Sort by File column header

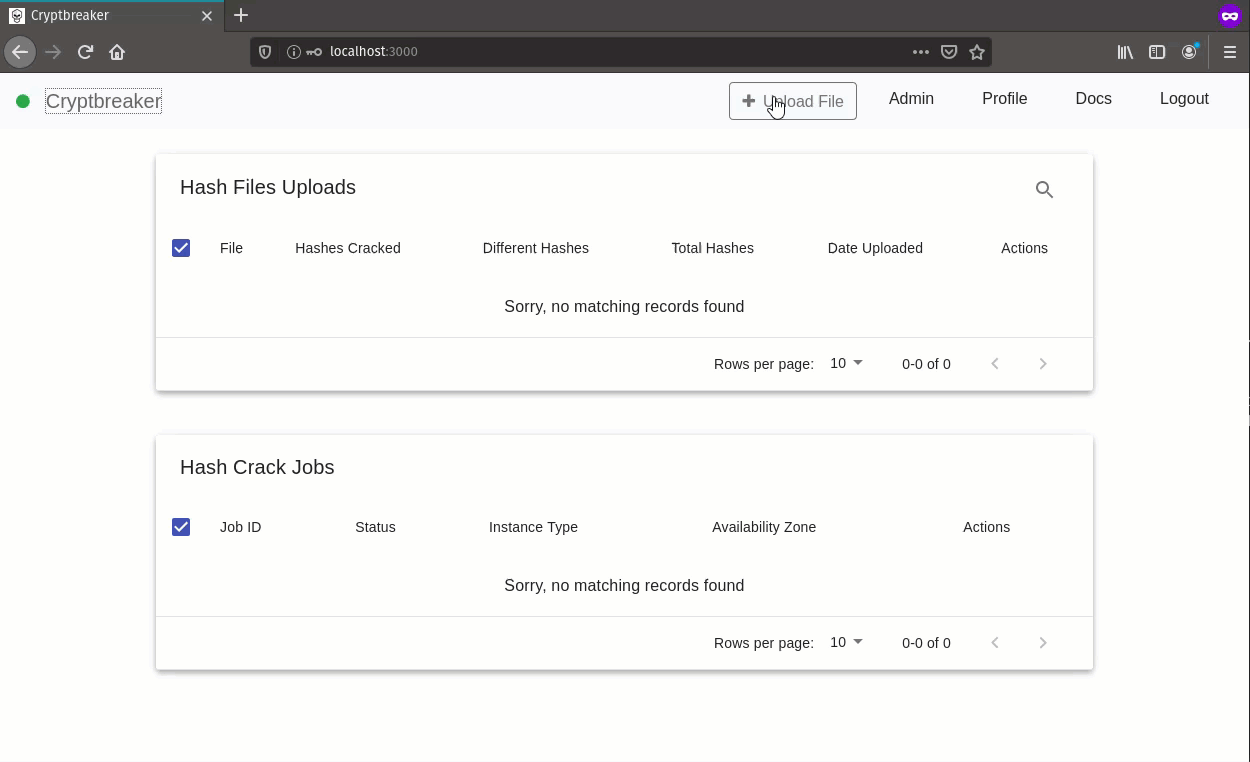[x=231, y=248]
